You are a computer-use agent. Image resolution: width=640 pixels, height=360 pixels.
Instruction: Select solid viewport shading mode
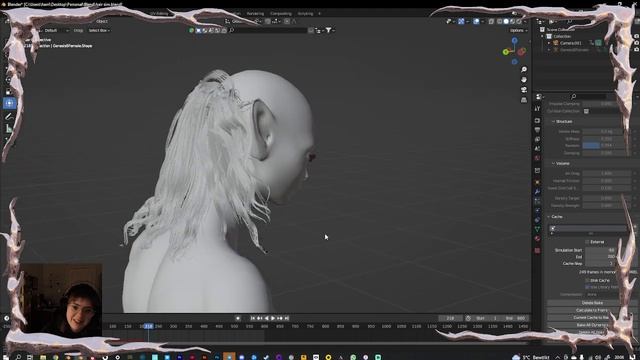(506, 21)
